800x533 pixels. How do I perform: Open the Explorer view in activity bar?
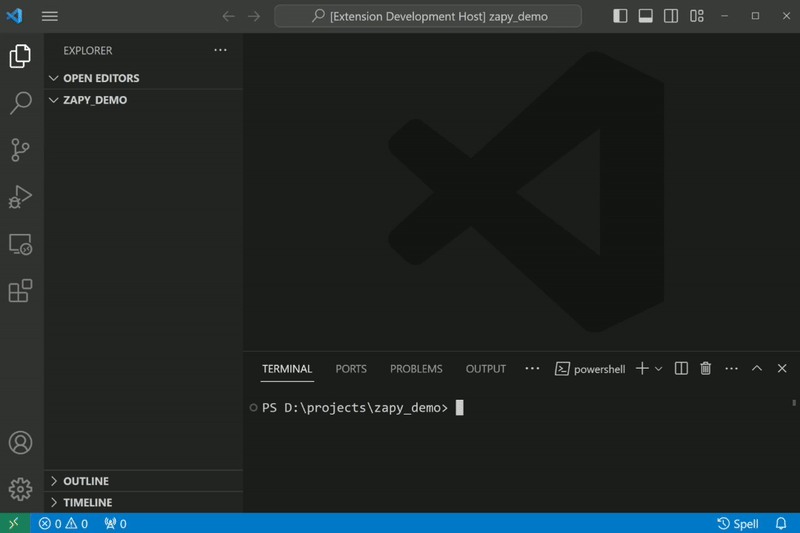[x=20, y=56]
